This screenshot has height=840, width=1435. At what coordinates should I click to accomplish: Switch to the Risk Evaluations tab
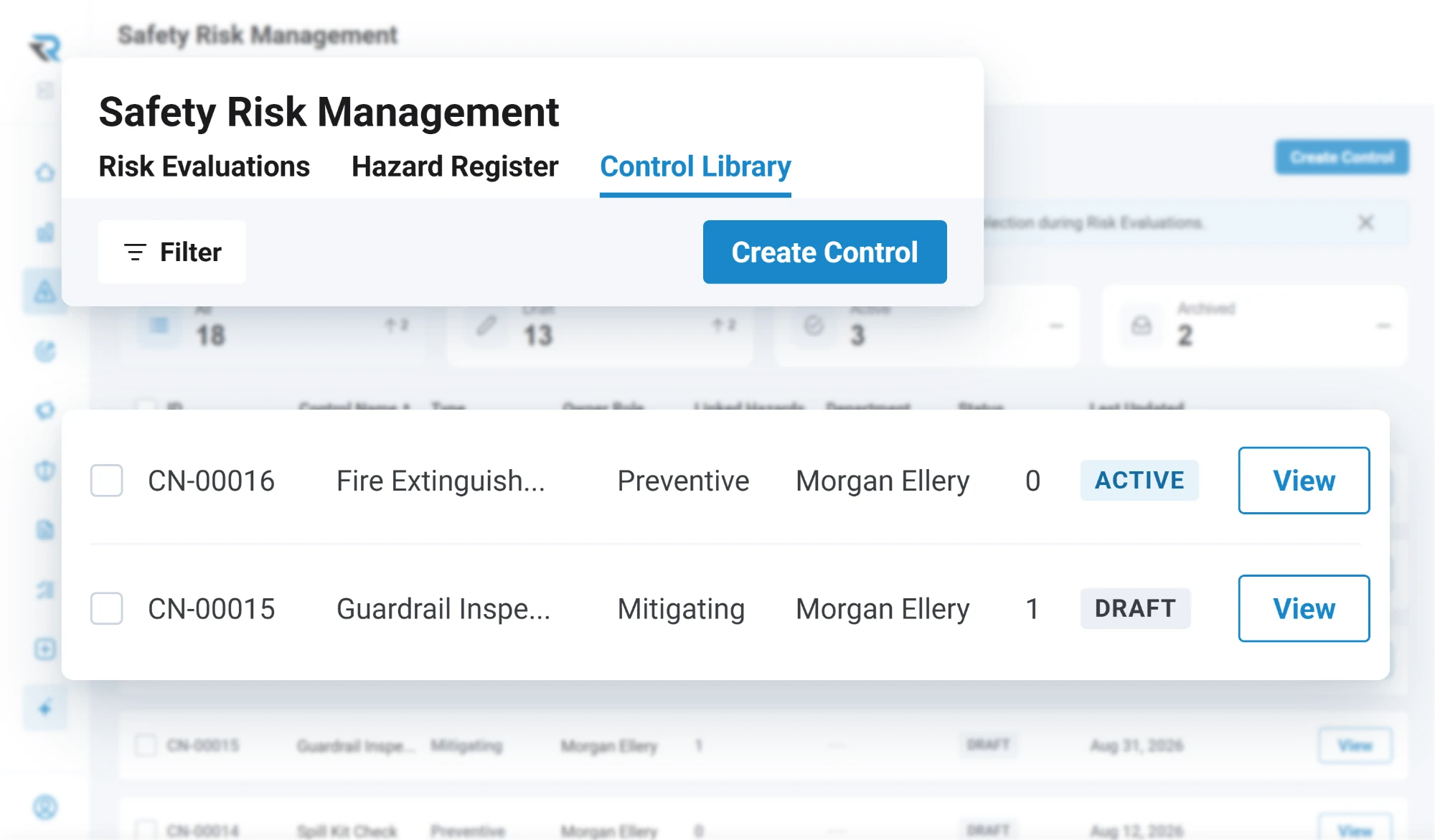(204, 166)
